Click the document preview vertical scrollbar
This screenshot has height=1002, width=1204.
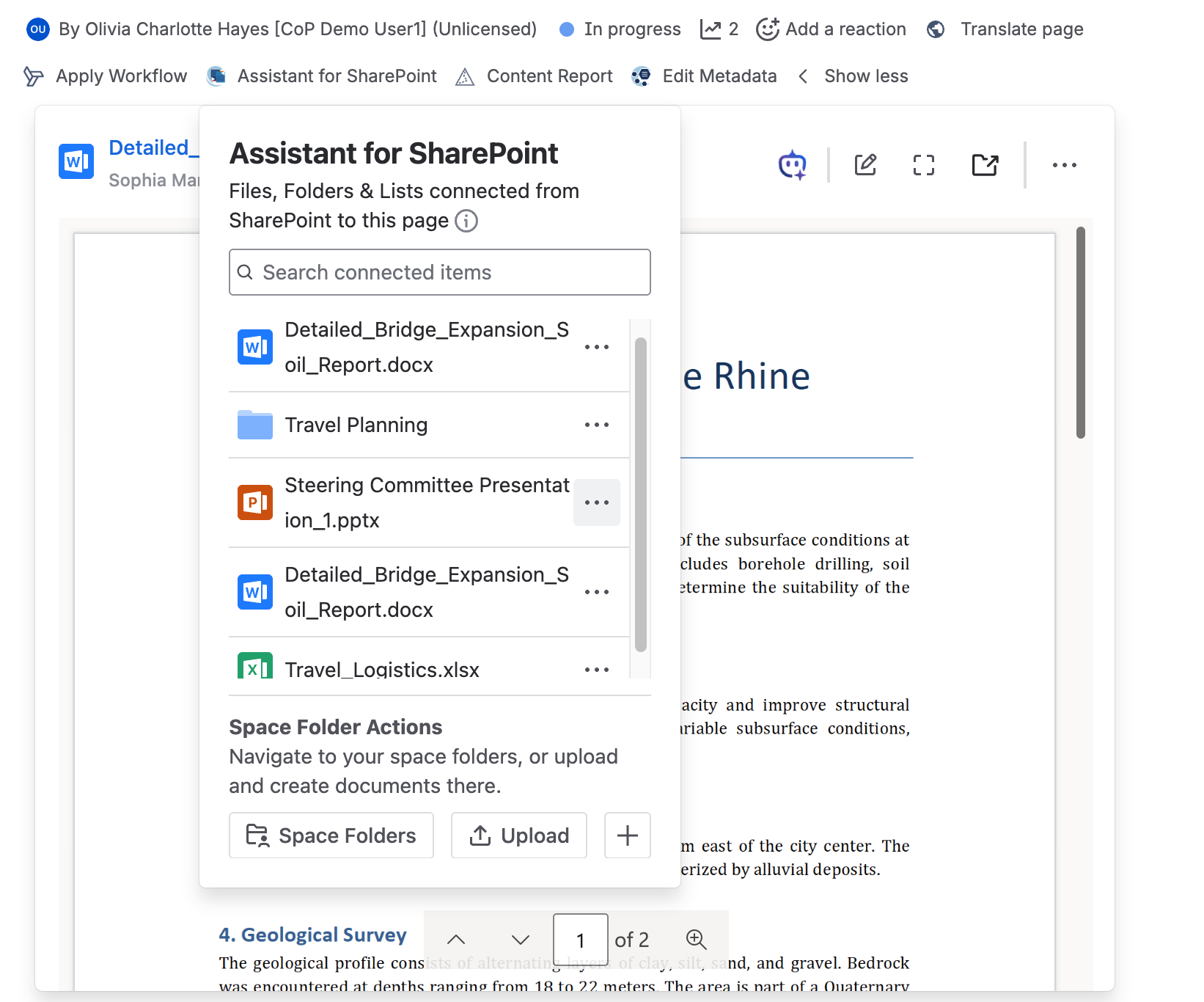[1081, 333]
